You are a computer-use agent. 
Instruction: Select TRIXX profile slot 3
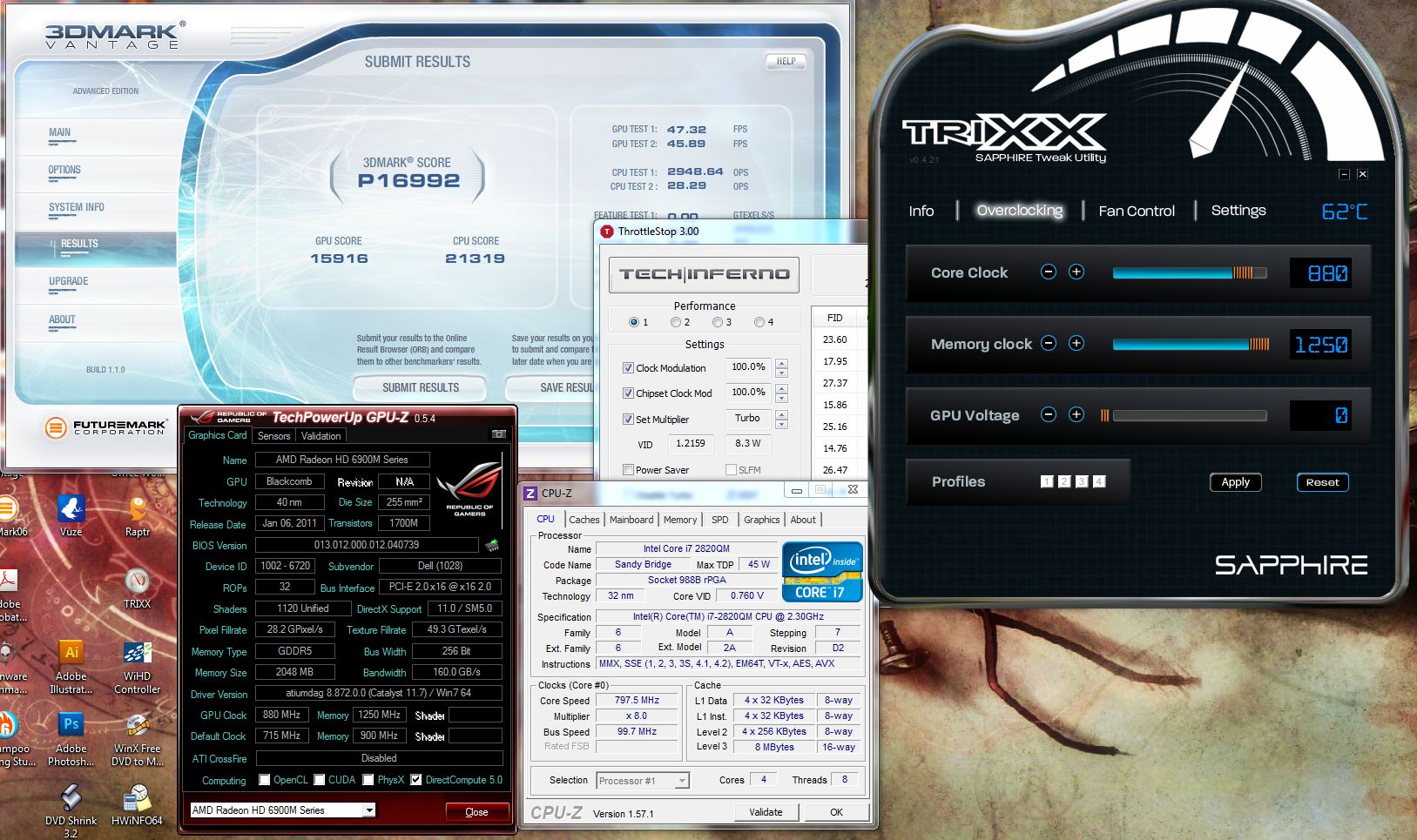pos(1082,481)
